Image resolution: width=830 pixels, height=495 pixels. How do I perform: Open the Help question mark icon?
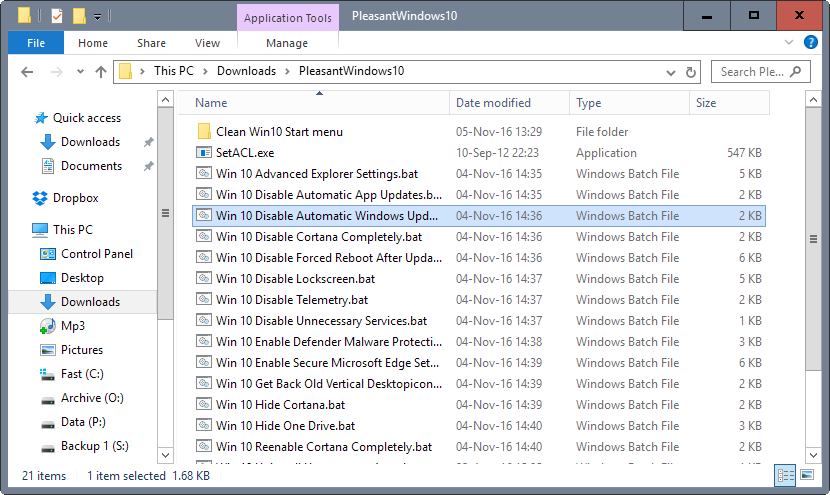pyautogui.click(x=810, y=42)
